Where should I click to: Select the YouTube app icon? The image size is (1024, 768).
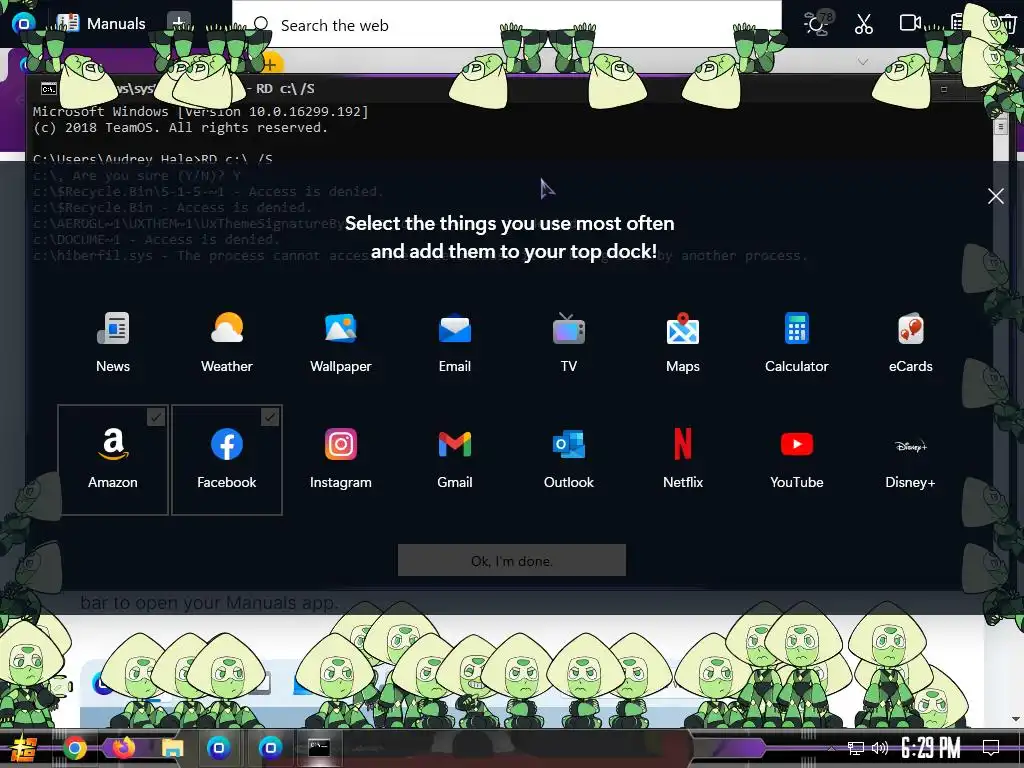tap(797, 444)
